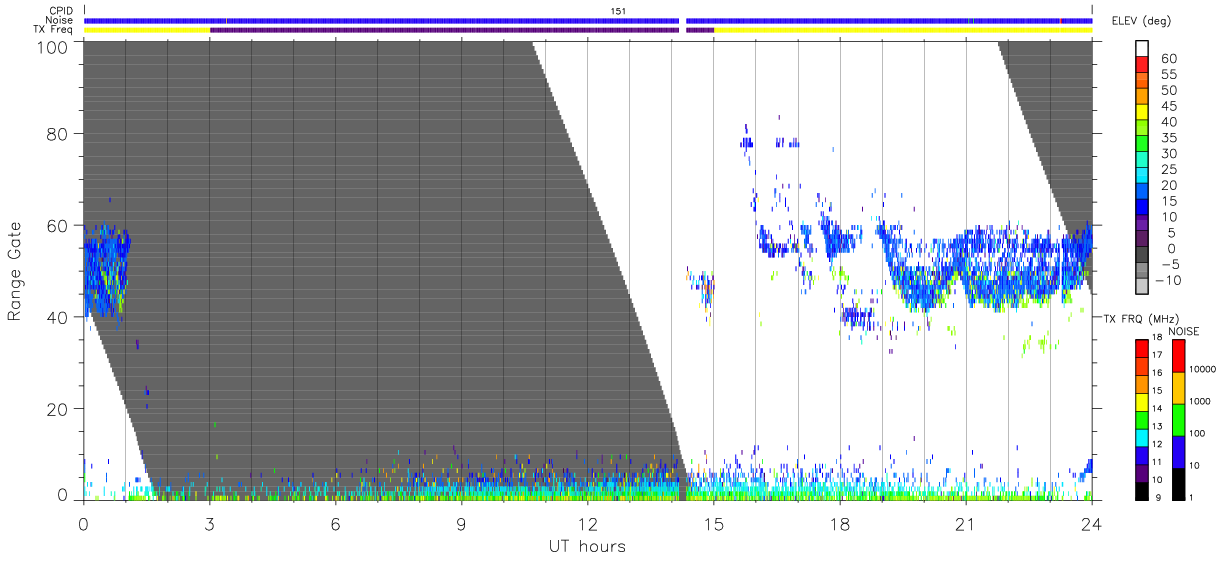Click the '10000' label on NOISE colorbar
This screenshot has width=1228, height=567.
tap(1203, 371)
